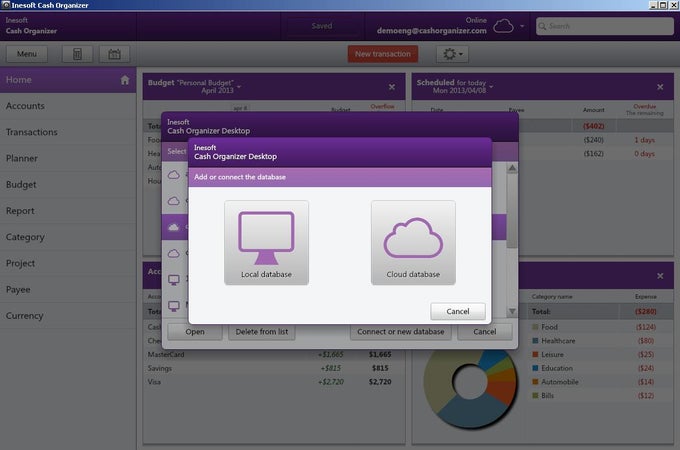The image size is (680, 450).
Task: Click the ($240) scheduled amount
Action: tap(593, 140)
